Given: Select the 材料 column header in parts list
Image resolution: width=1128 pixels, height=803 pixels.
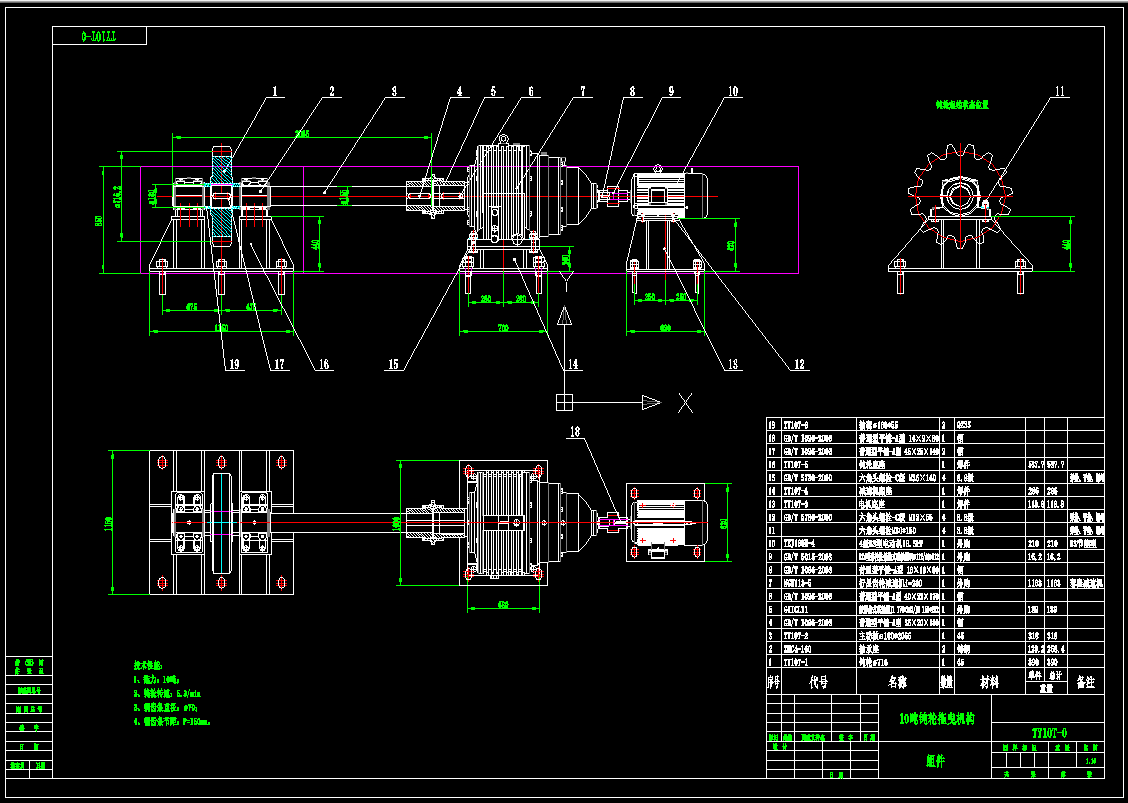Looking at the screenshot, I should click(x=990, y=681).
